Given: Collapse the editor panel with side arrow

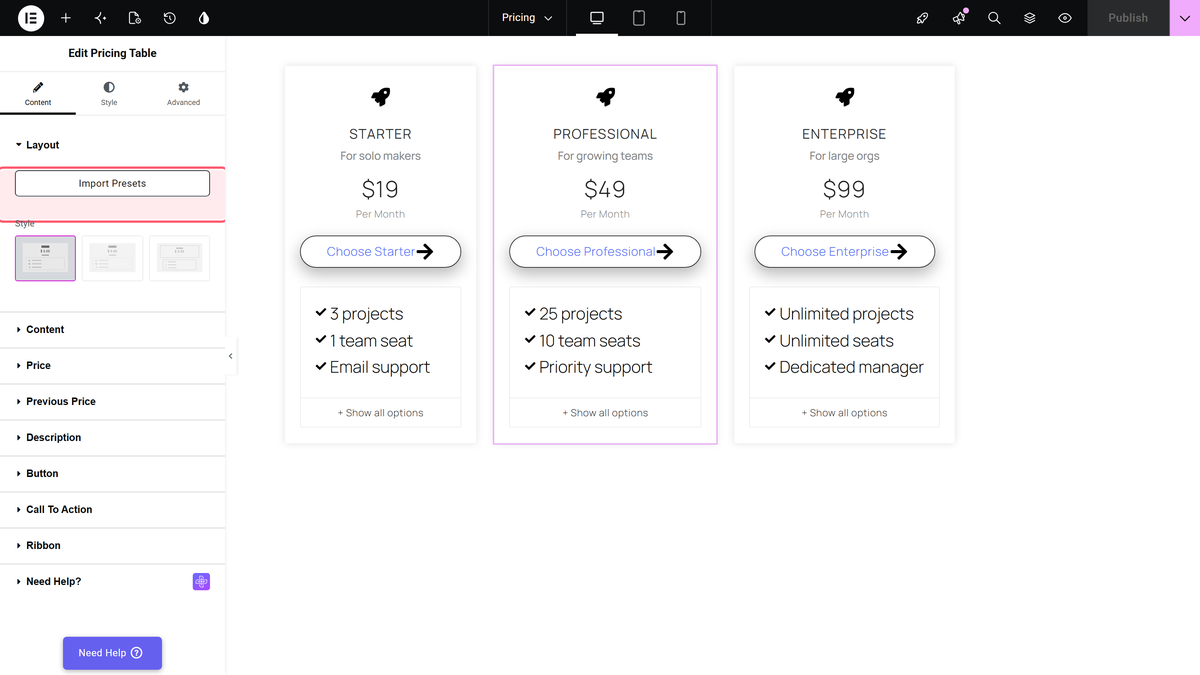Looking at the screenshot, I should 231,356.
